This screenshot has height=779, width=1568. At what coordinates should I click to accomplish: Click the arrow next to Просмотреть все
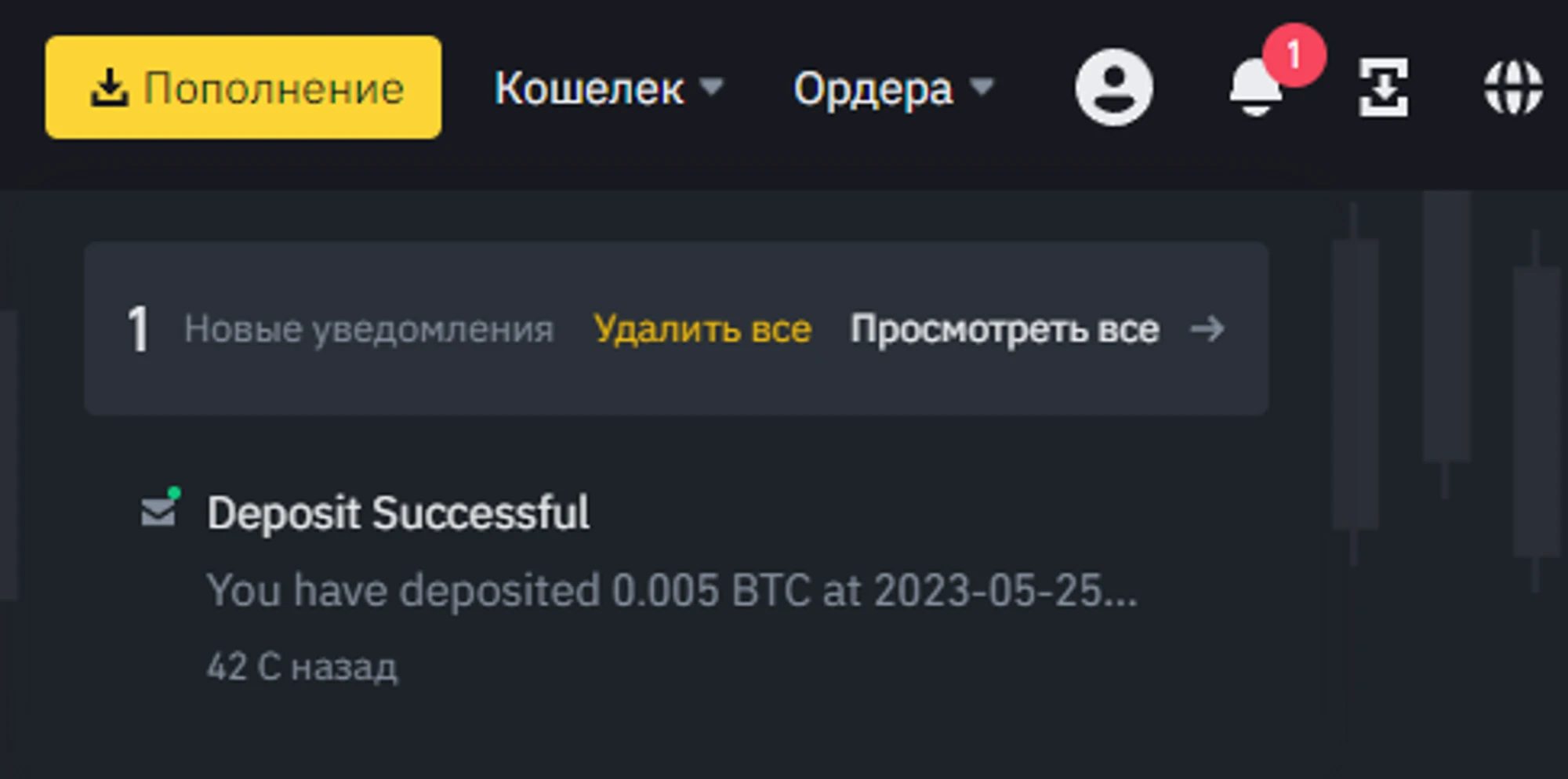[1207, 329]
